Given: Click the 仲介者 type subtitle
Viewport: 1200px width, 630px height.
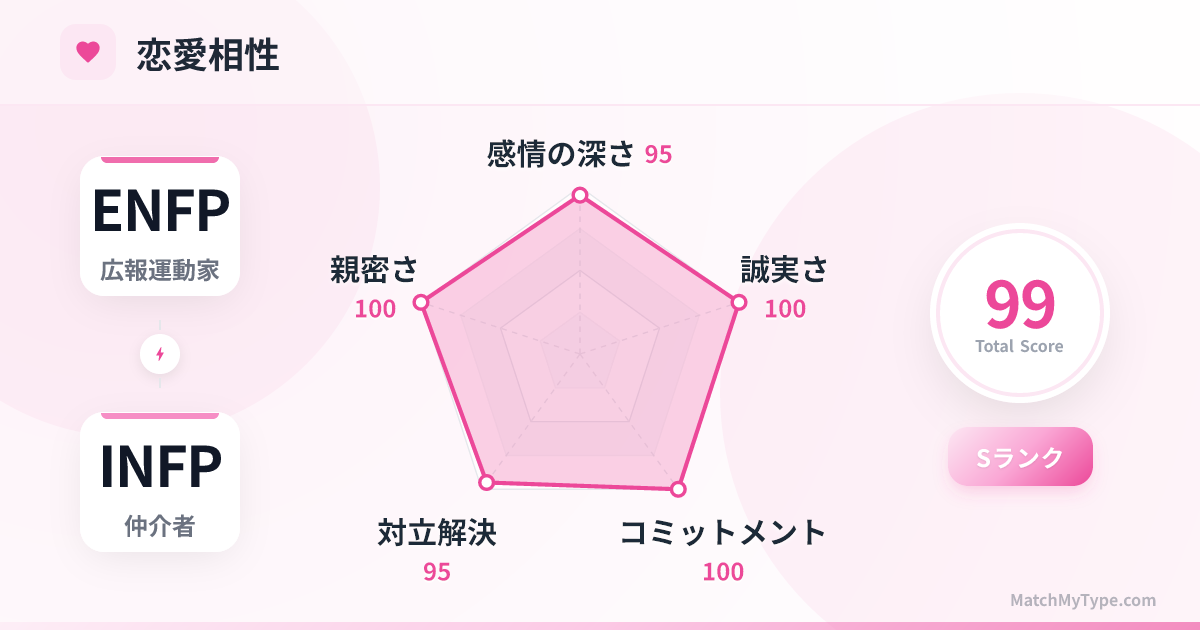Looking at the screenshot, I should tap(160, 527).
